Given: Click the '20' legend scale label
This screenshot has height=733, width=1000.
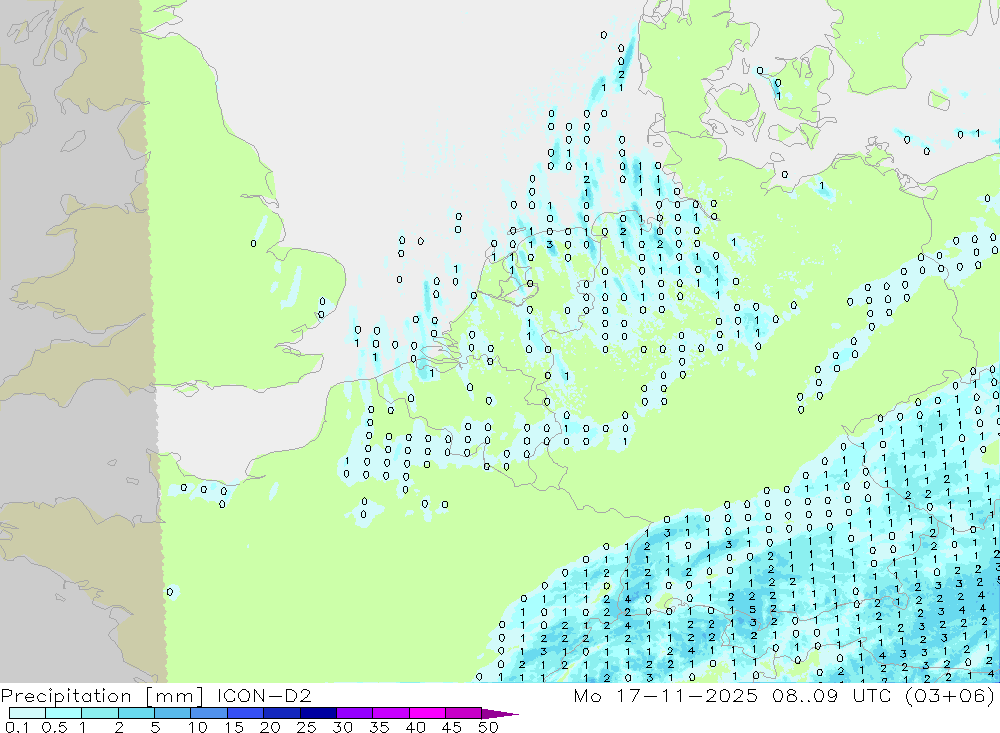Looking at the screenshot, I should (x=270, y=727).
